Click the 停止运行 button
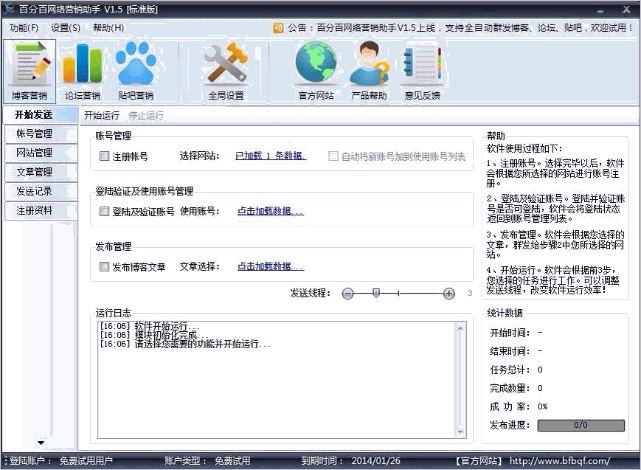This screenshot has height=470, width=641. click(x=146, y=116)
